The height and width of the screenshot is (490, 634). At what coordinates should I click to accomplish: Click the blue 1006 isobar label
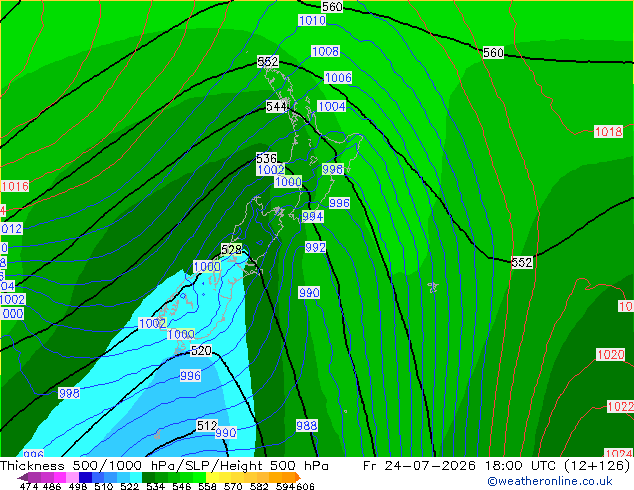pos(338,78)
